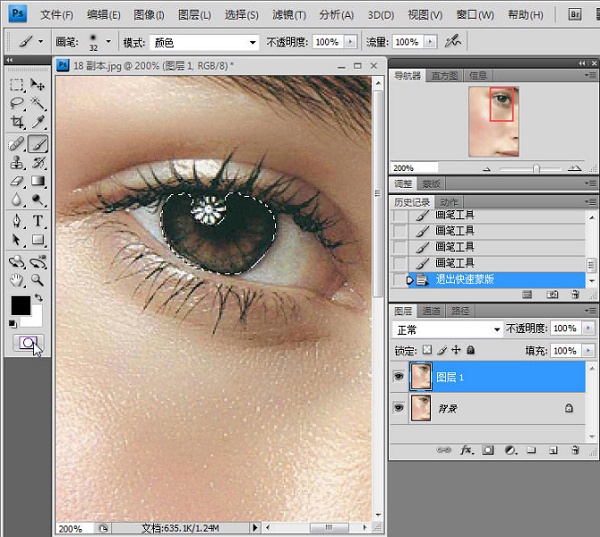
Task: Add layer mask button
Action: (488, 450)
